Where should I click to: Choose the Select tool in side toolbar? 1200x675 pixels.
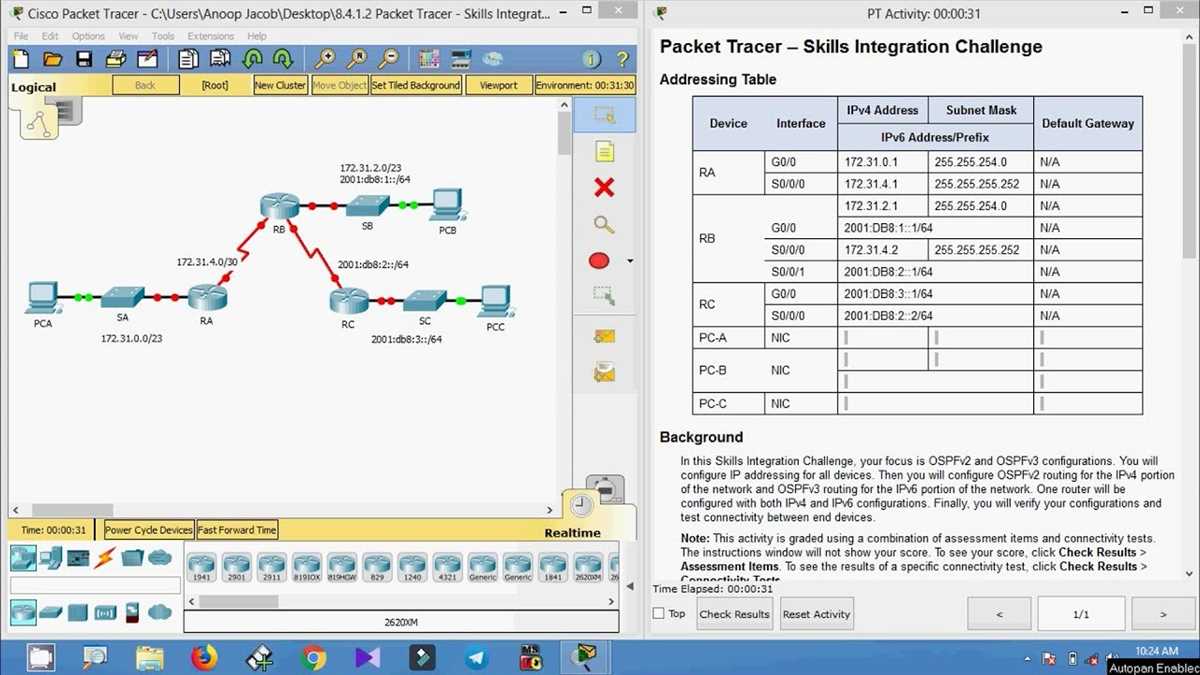[603, 115]
